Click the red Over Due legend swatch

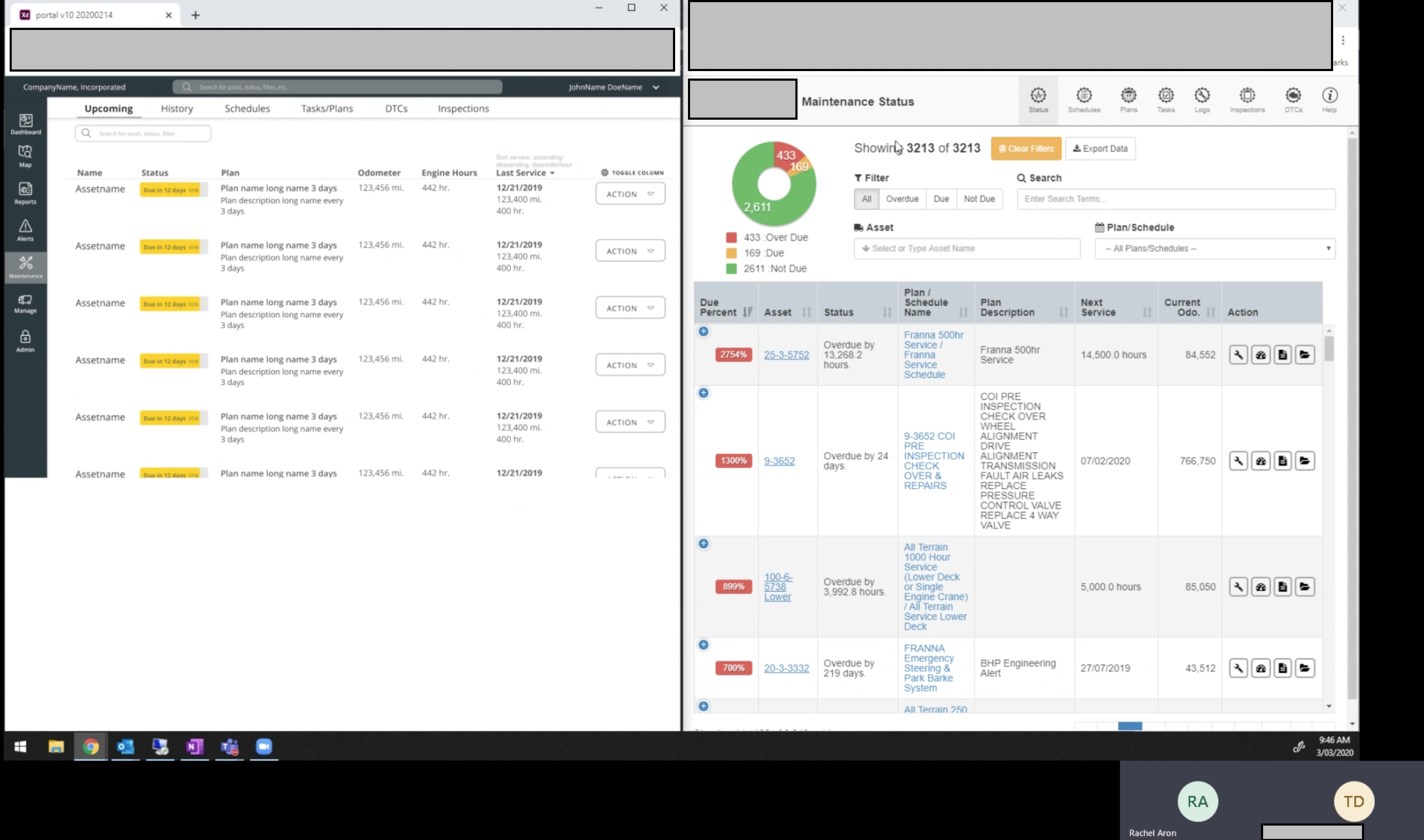click(731, 238)
